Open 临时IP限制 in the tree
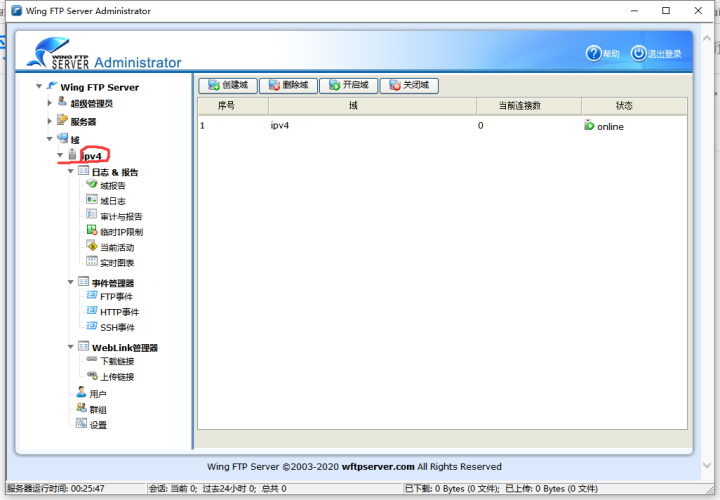The width and height of the screenshot is (720, 500). 121,232
